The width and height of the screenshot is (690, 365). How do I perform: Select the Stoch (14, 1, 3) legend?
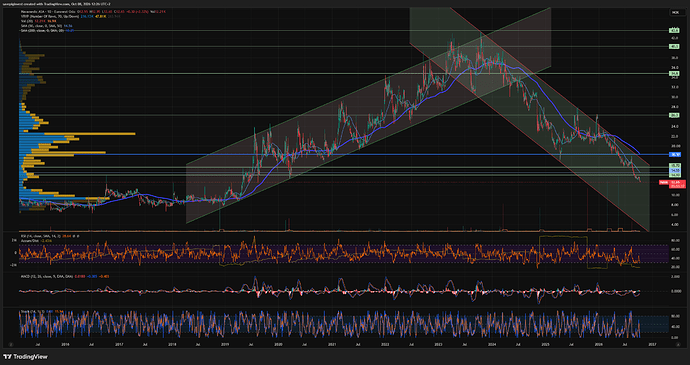[x=42, y=311]
